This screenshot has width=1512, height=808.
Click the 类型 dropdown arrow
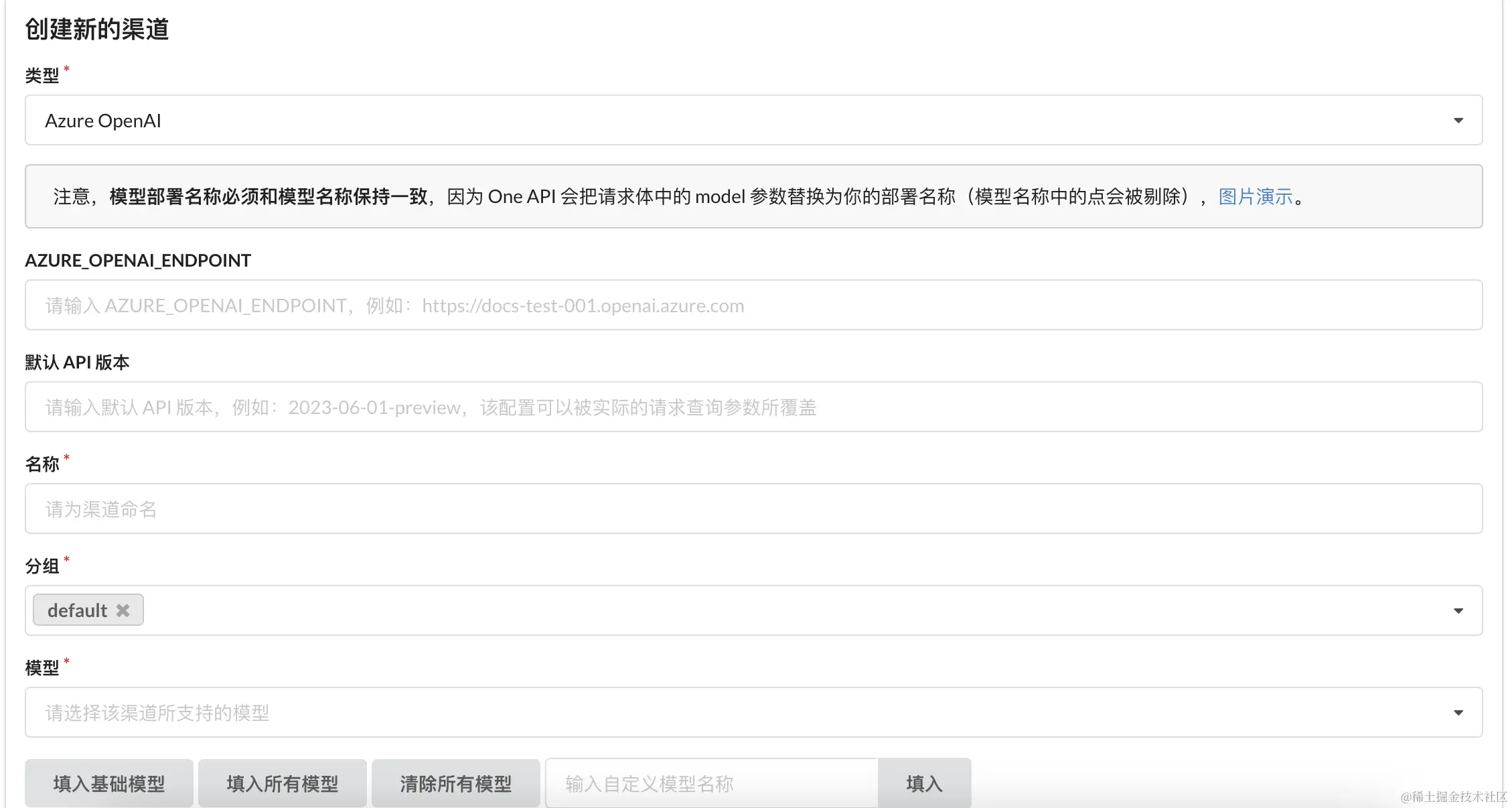[x=1458, y=121]
